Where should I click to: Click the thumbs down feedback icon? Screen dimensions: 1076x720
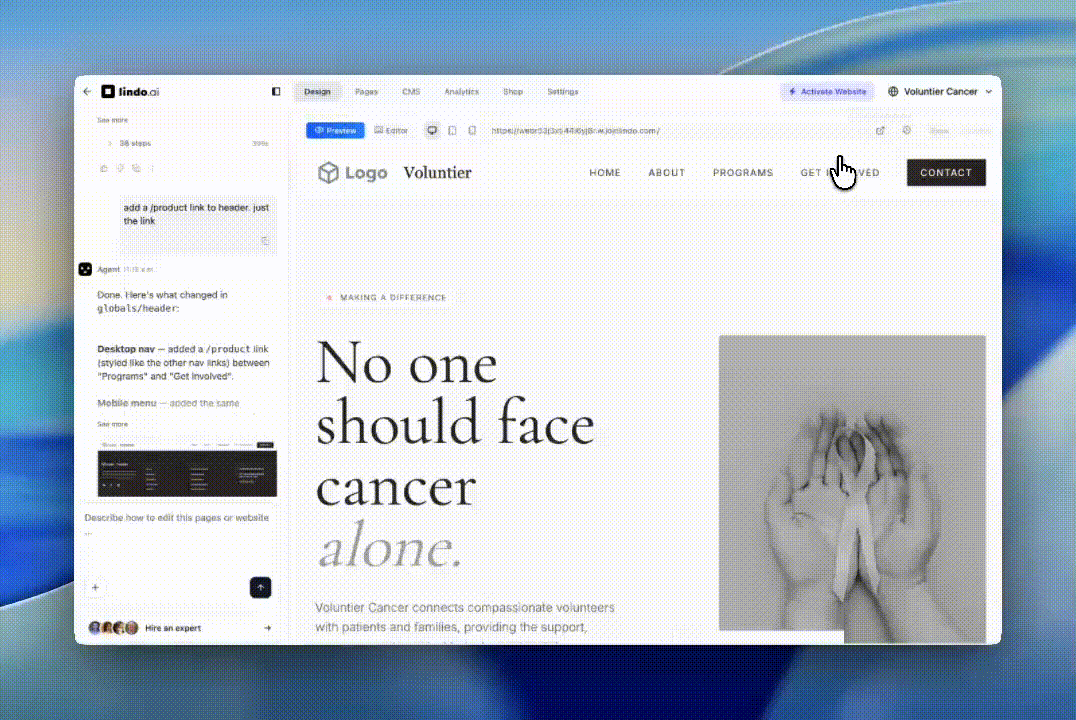click(120, 168)
